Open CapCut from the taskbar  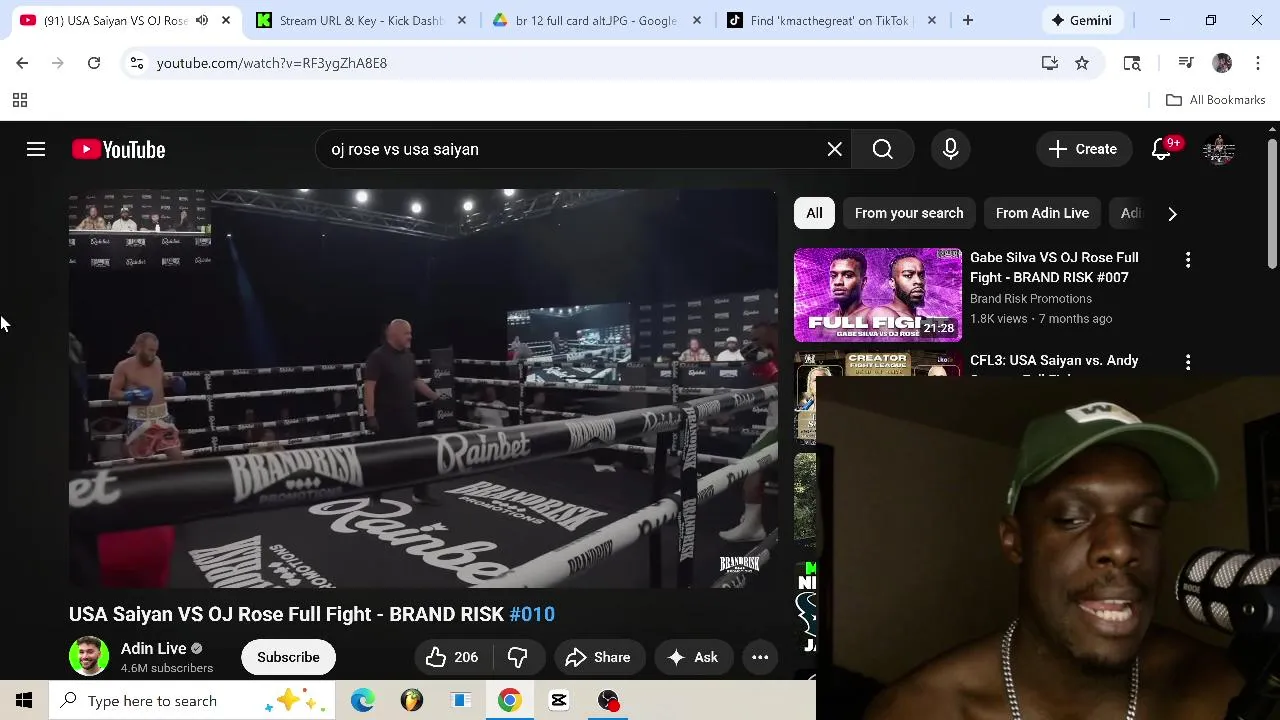[x=559, y=701]
